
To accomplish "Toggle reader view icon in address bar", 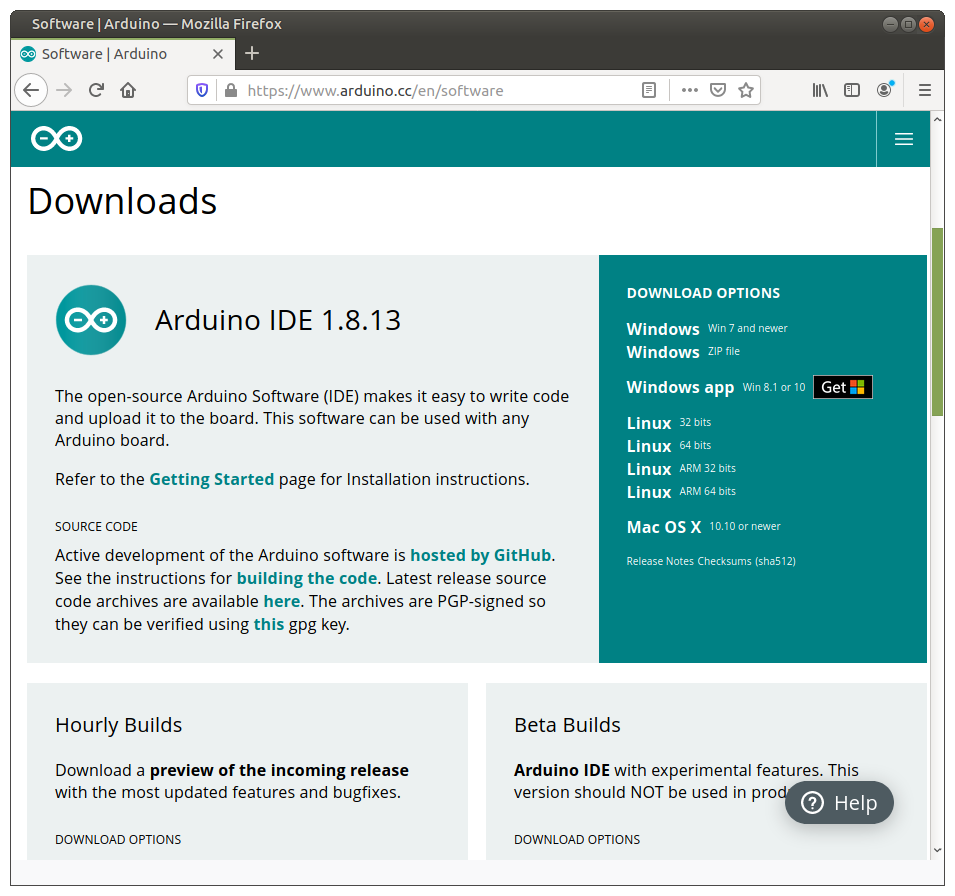I will pyautogui.click(x=649, y=90).
